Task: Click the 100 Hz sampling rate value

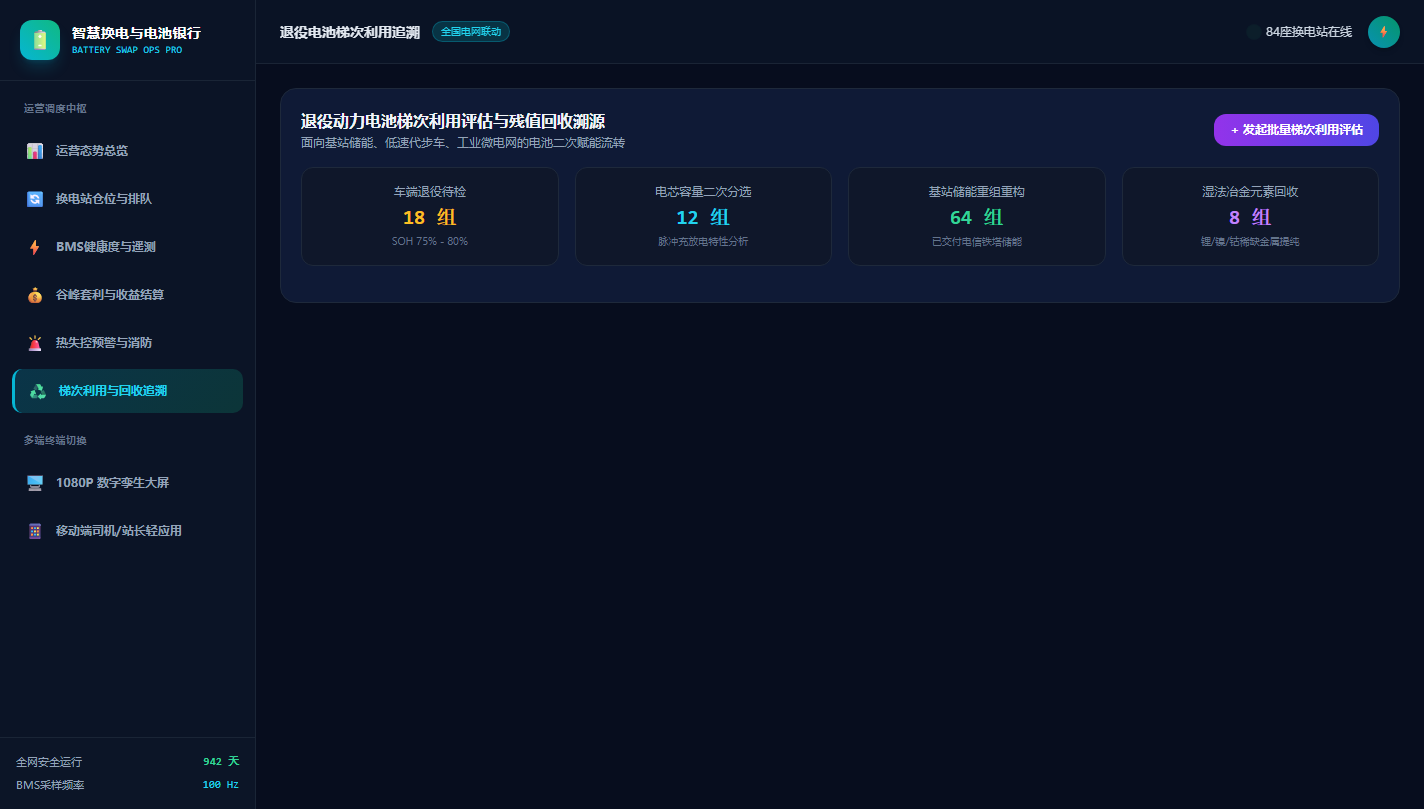Action: pos(221,785)
